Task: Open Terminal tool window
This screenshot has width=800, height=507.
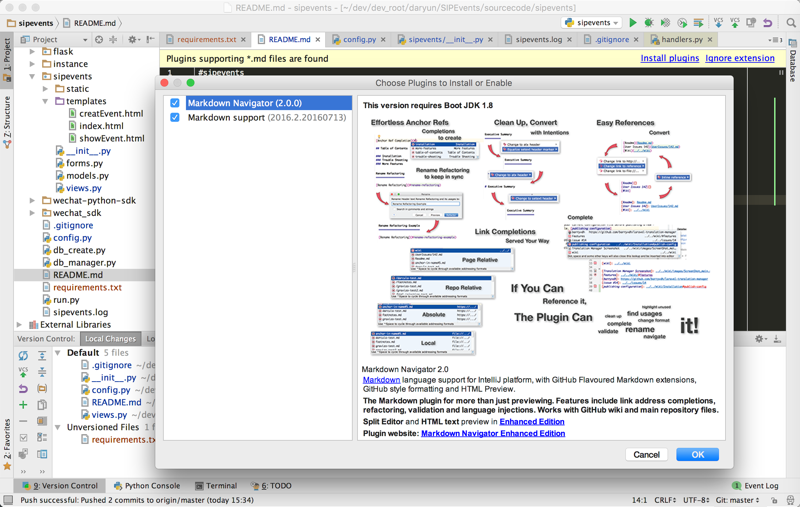Action: 216,486
